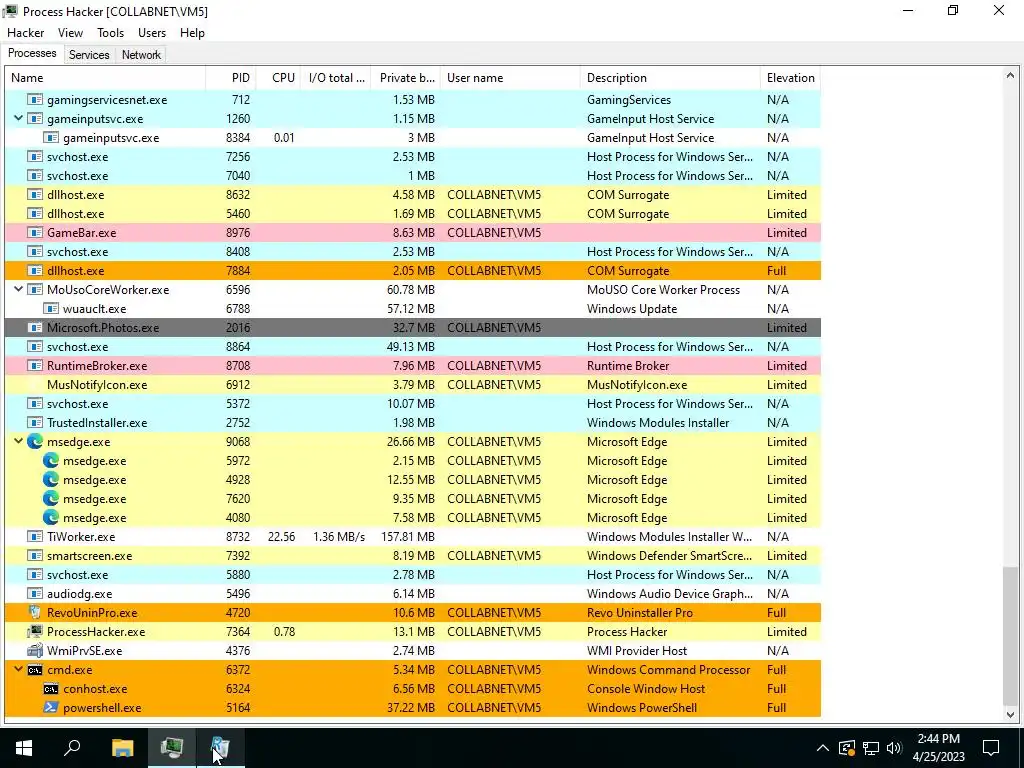
Task: Open the Help menu
Action: coord(192,33)
